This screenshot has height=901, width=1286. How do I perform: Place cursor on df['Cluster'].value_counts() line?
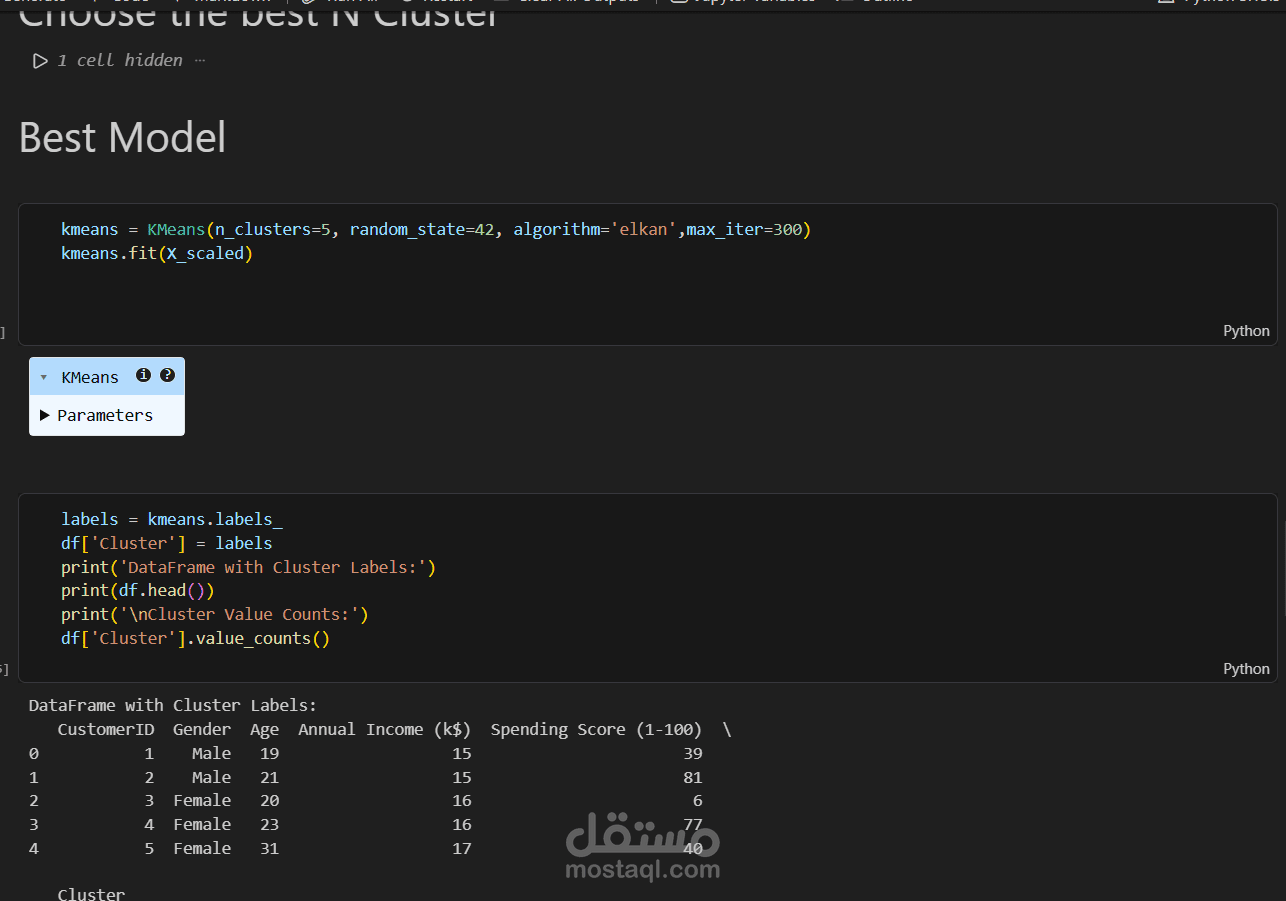(195, 638)
